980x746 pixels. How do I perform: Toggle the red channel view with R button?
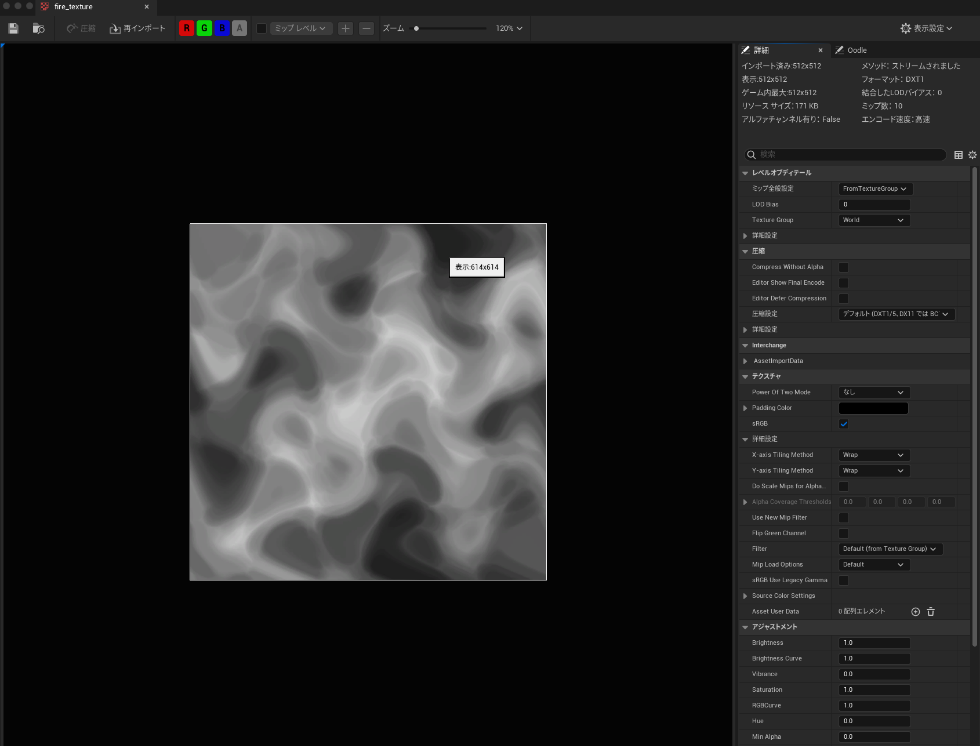185,28
